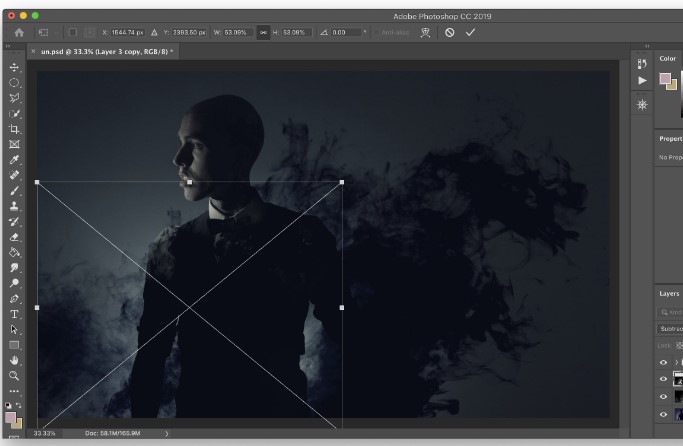
Task: Hide the fourth layer in Layers panel
Action: pos(663,415)
